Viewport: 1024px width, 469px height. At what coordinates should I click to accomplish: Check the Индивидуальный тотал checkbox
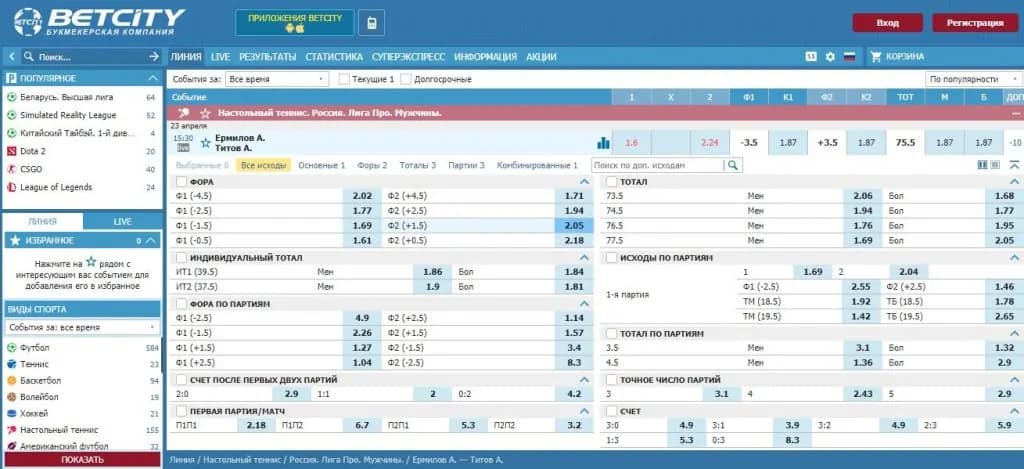tap(181, 257)
